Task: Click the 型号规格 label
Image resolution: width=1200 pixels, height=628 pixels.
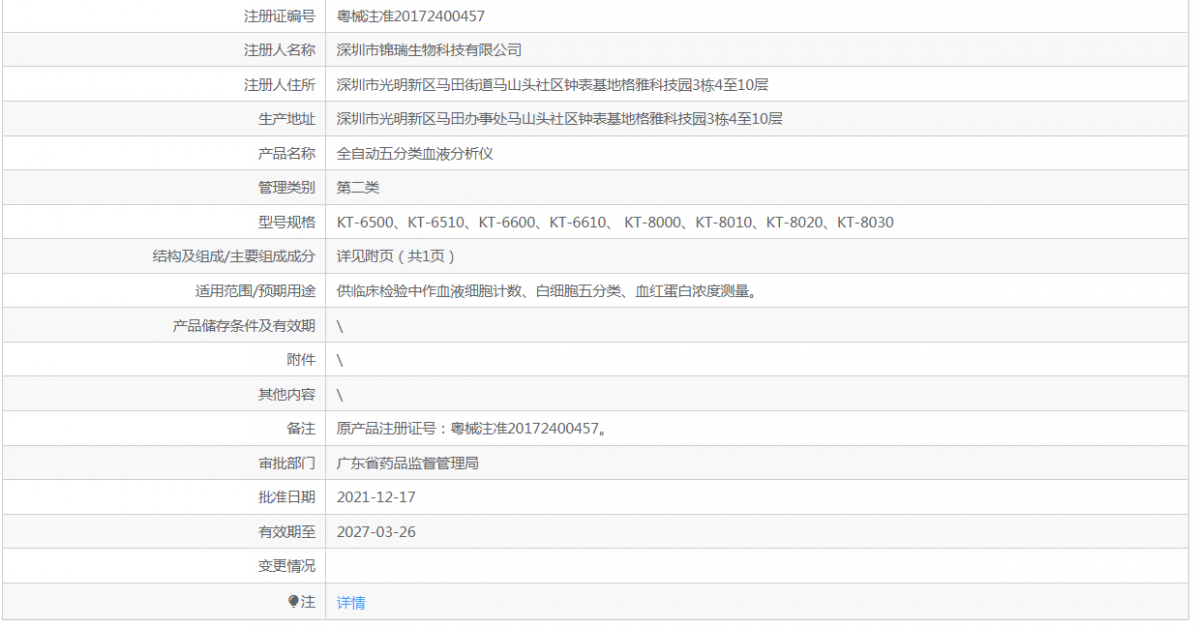Action: coord(286,222)
